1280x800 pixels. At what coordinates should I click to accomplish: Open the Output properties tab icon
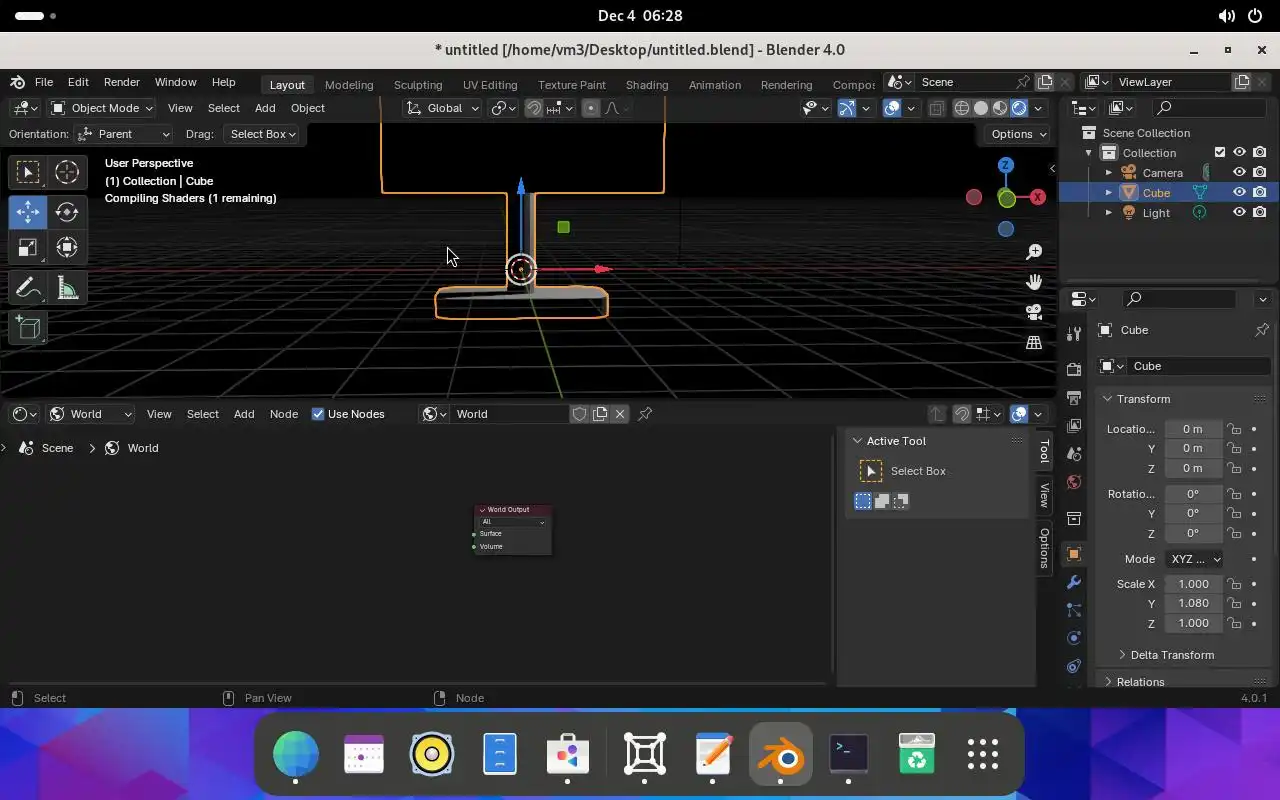pyautogui.click(x=1074, y=397)
